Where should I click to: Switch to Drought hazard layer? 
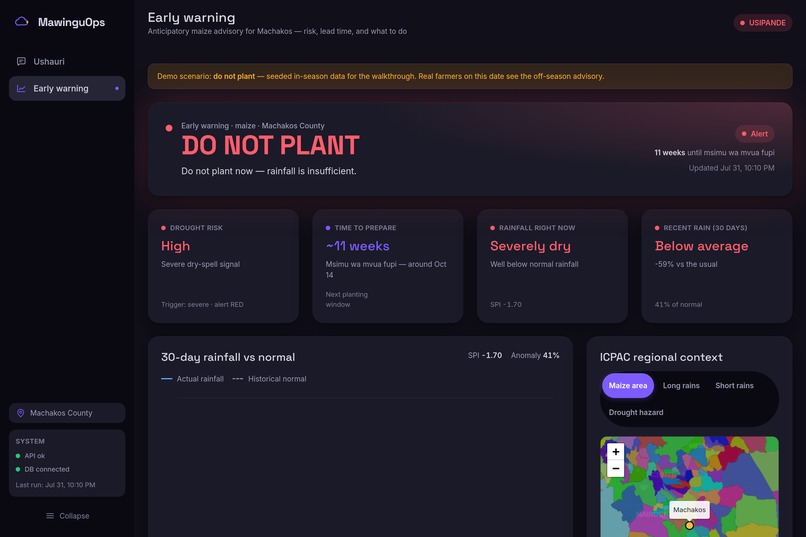coord(636,412)
